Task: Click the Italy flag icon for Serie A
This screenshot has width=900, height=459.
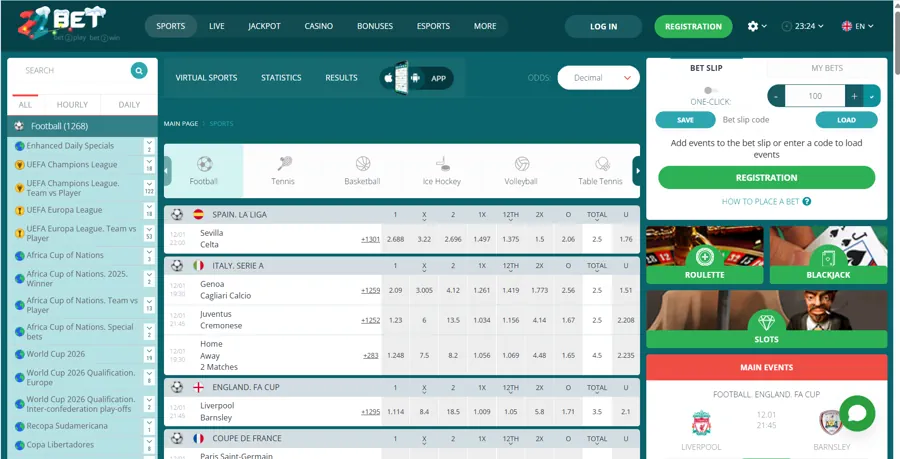Action: click(199, 266)
